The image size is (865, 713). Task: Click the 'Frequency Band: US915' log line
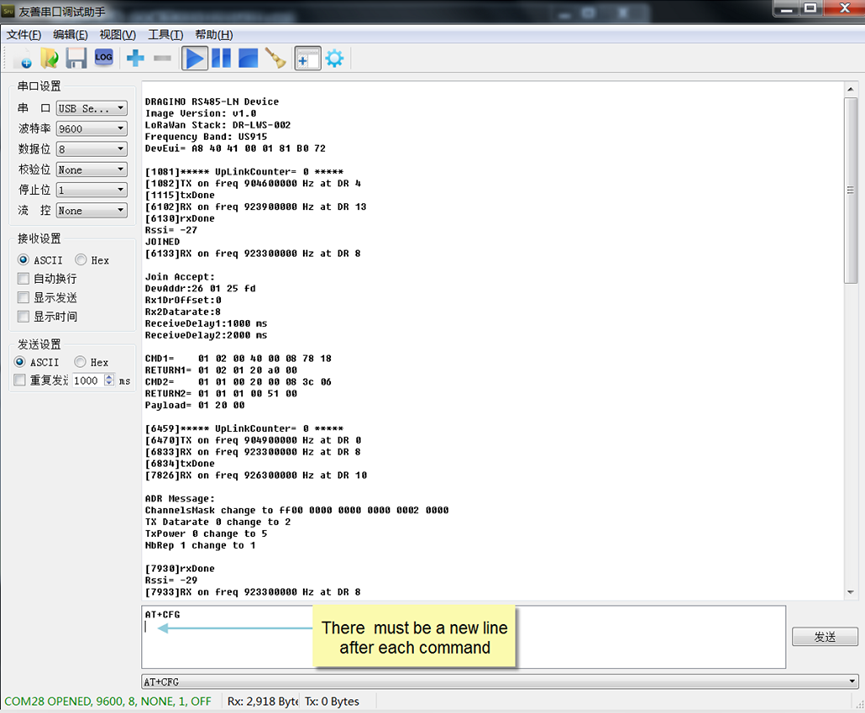(x=206, y=136)
